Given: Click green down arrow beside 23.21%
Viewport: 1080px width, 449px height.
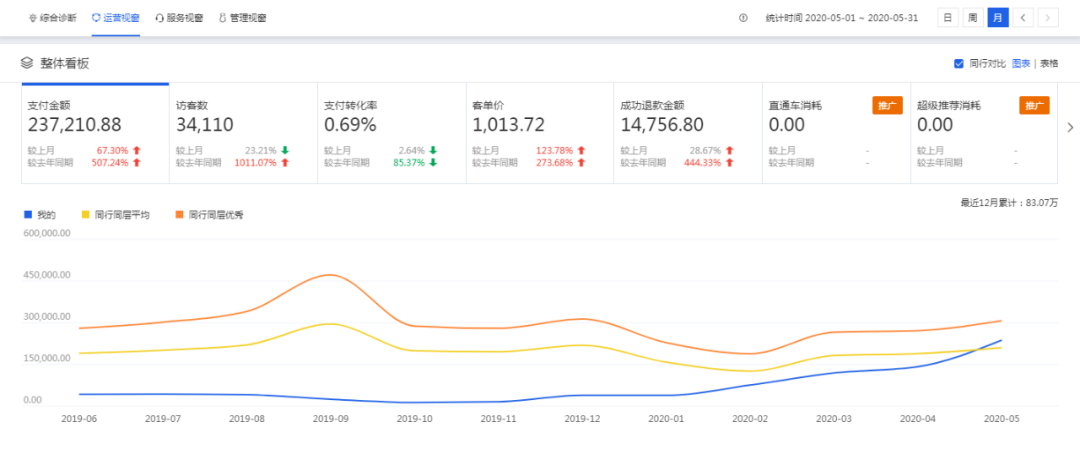Looking at the screenshot, I should point(284,150).
